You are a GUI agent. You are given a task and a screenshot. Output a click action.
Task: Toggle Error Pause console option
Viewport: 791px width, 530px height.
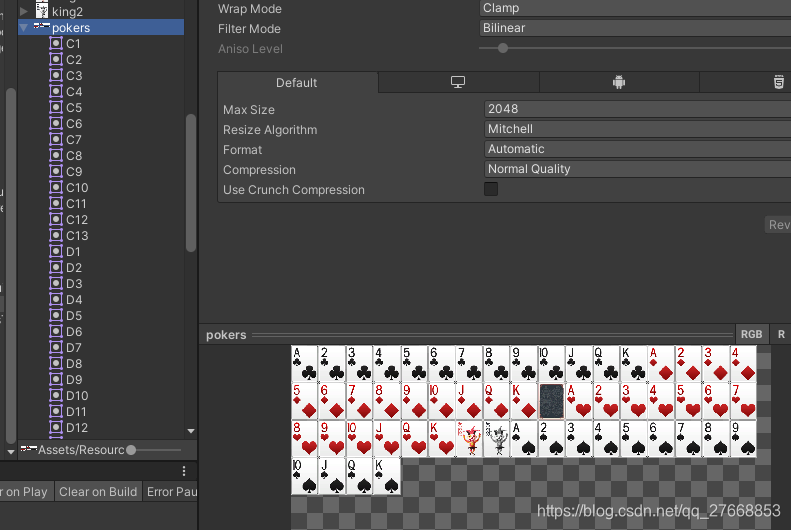pos(171,492)
